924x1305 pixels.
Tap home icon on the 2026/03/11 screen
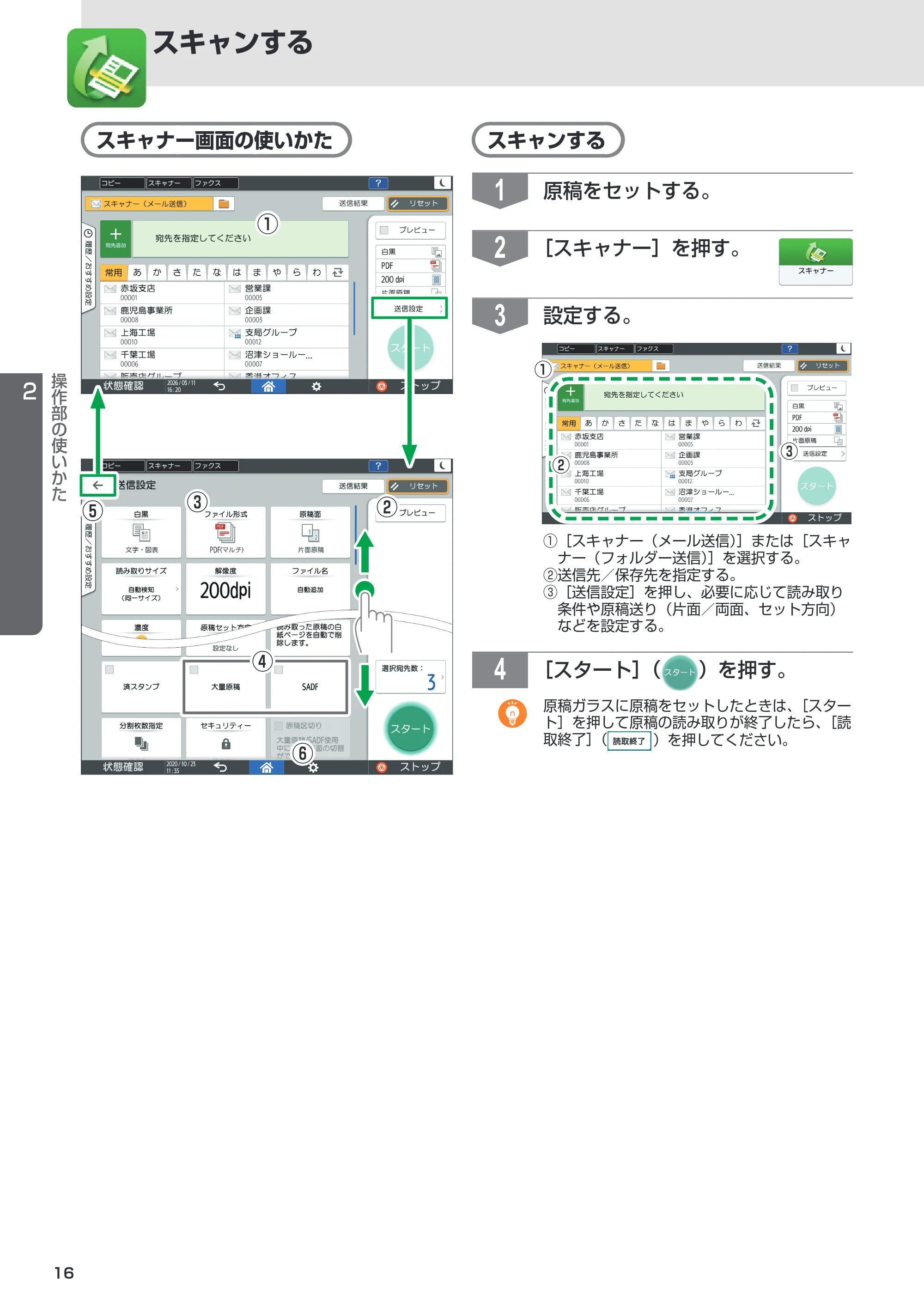tap(268, 386)
